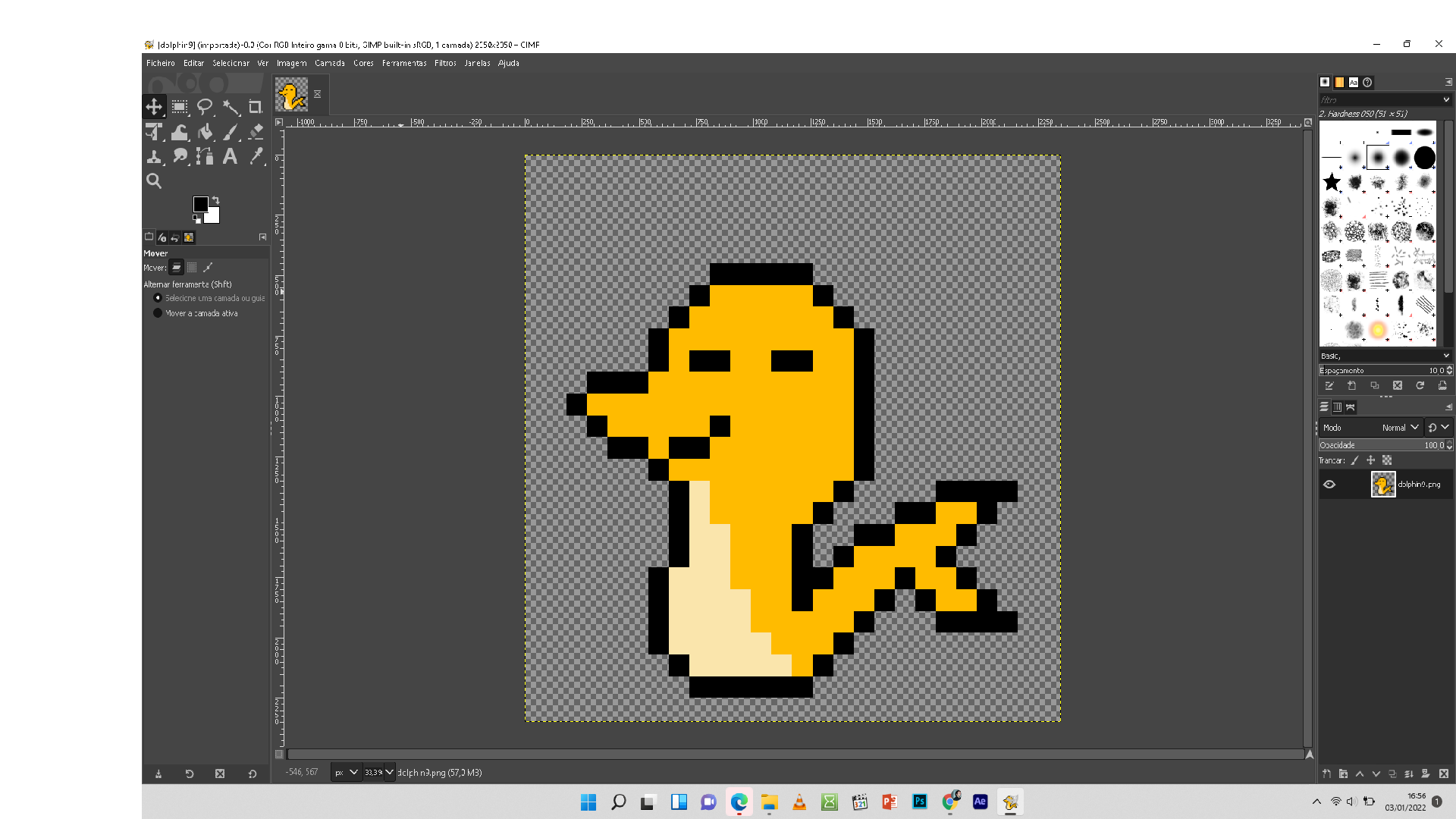Toggle lock alpha channel

pyautogui.click(x=1388, y=460)
